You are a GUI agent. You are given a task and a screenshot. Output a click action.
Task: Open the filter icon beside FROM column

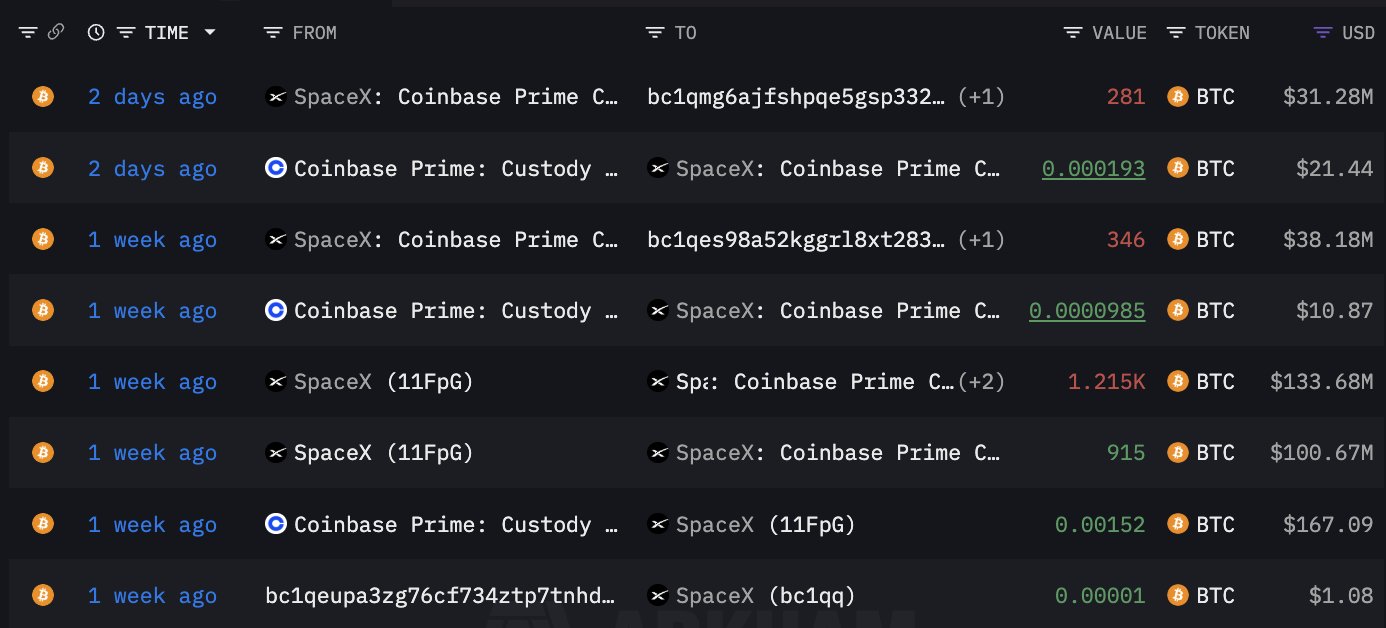click(x=272, y=33)
